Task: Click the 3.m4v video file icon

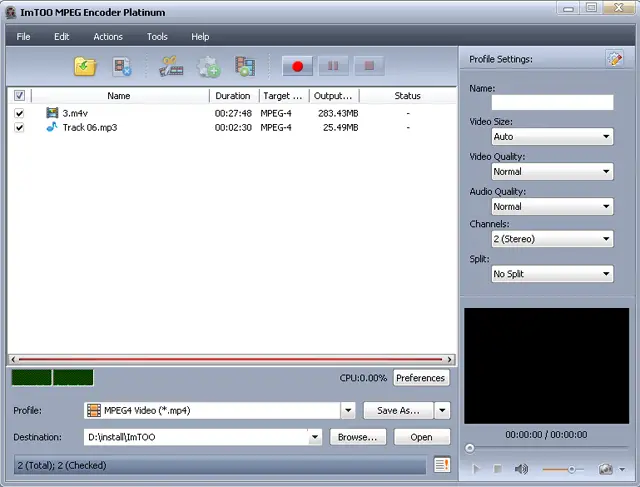Action: click(52, 113)
